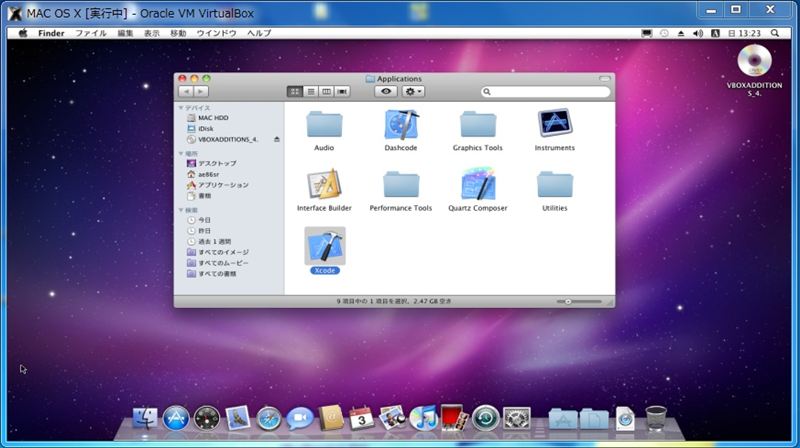Collapse the 場所 sidebar section
This screenshot has width=800, height=448.
(181, 154)
